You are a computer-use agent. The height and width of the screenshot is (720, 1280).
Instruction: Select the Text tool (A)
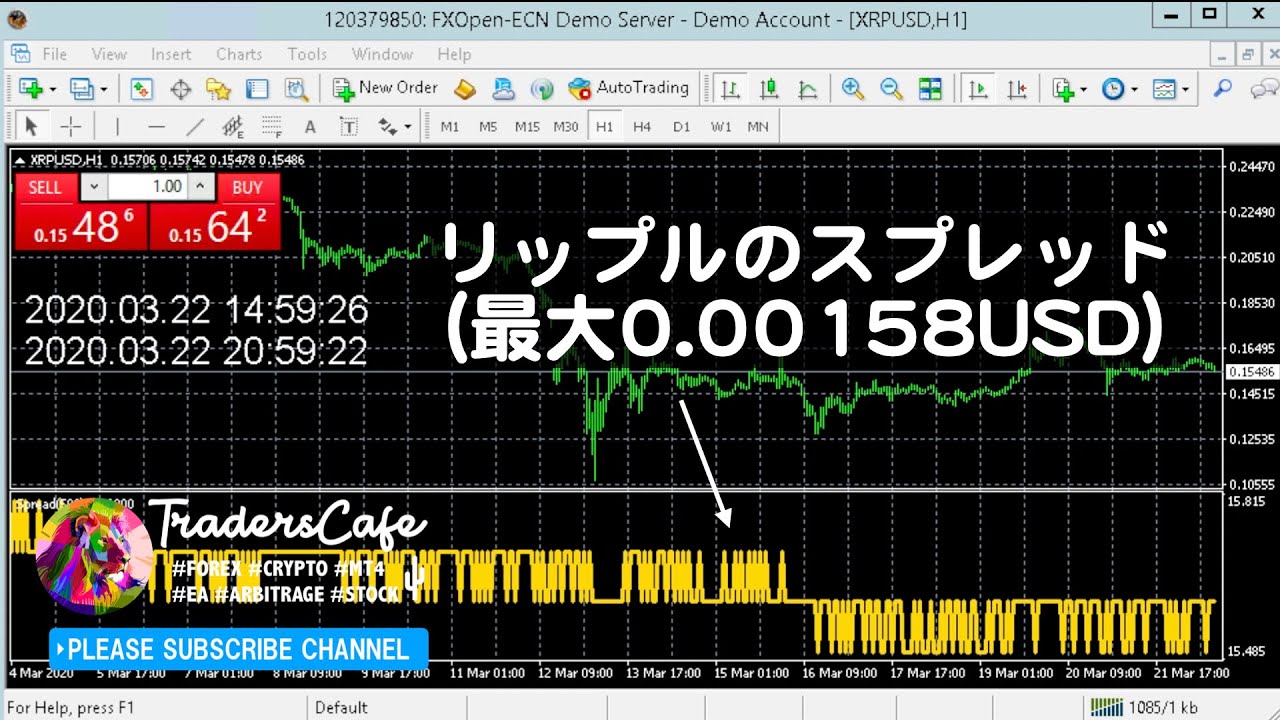pos(310,127)
